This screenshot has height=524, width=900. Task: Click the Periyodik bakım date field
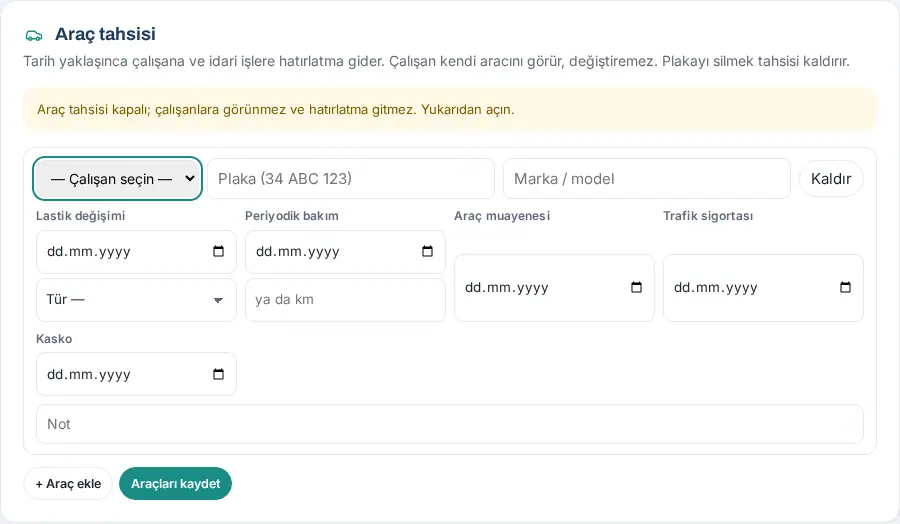point(345,251)
